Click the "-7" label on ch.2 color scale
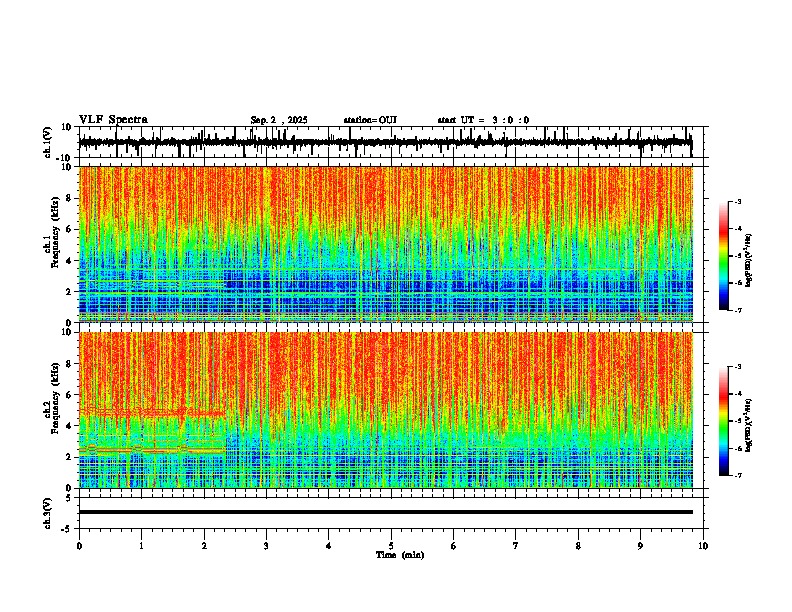 pos(738,475)
